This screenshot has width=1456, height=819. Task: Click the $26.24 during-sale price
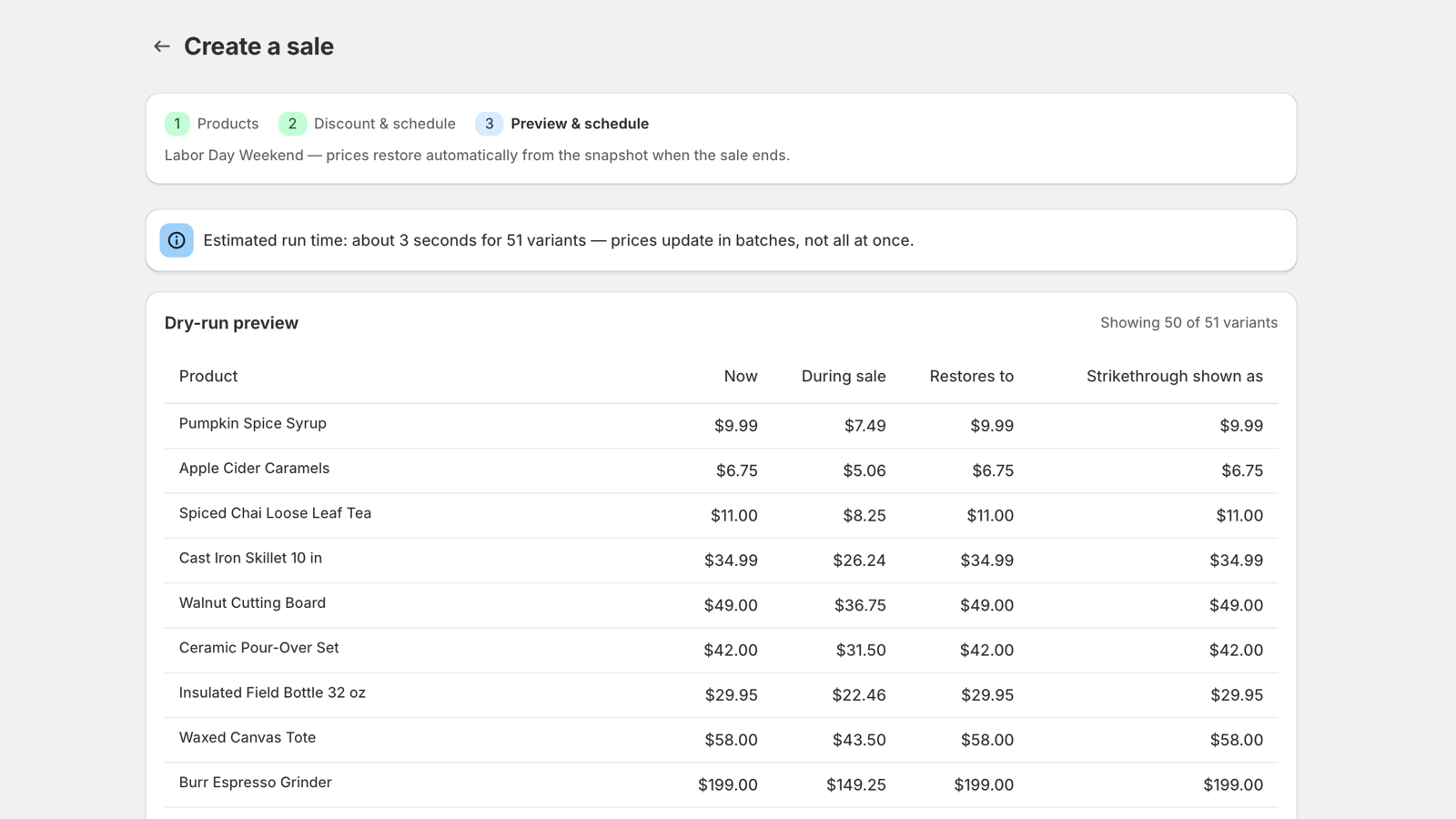tap(859, 561)
